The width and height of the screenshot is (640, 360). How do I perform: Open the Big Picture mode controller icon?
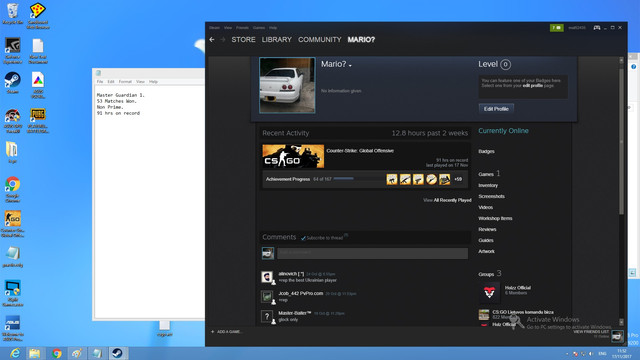pos(597,28)
